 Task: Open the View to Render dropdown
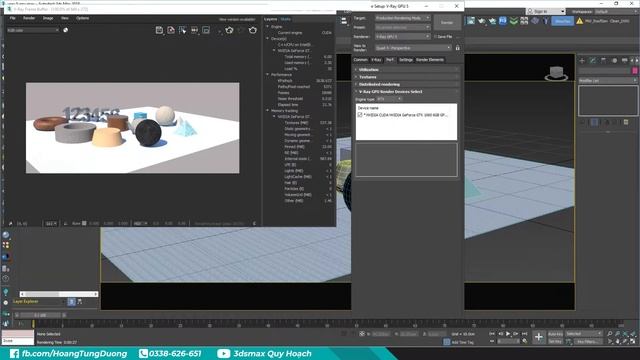click(413, 48)
